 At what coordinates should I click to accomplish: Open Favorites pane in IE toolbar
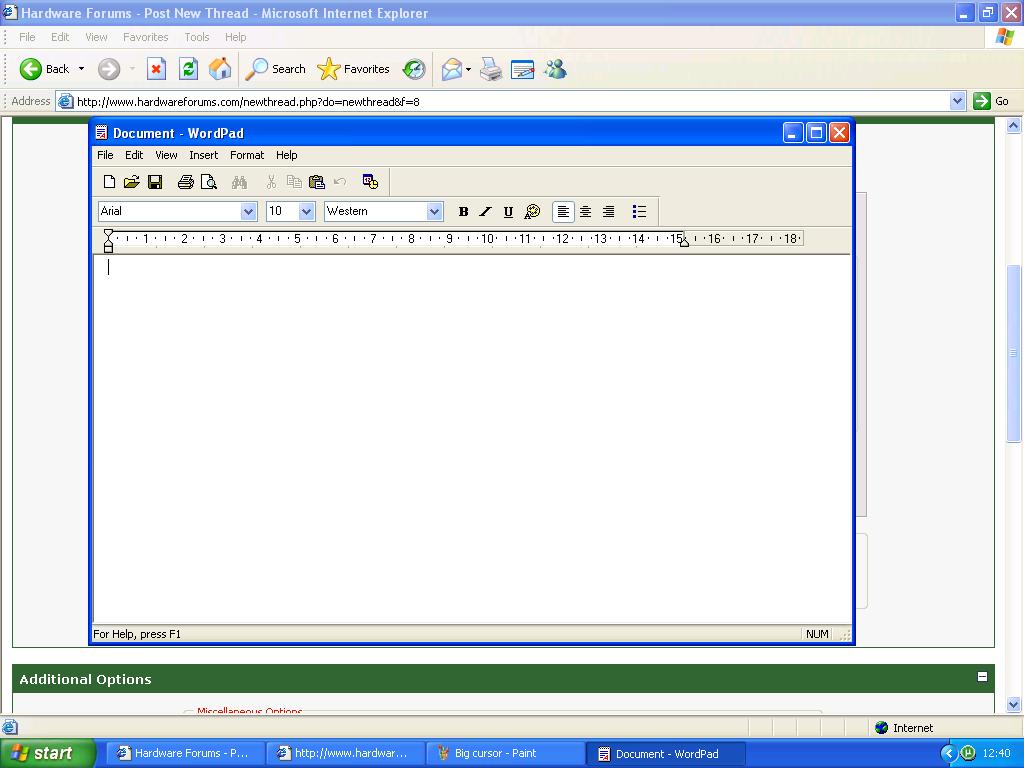(353, 69)
